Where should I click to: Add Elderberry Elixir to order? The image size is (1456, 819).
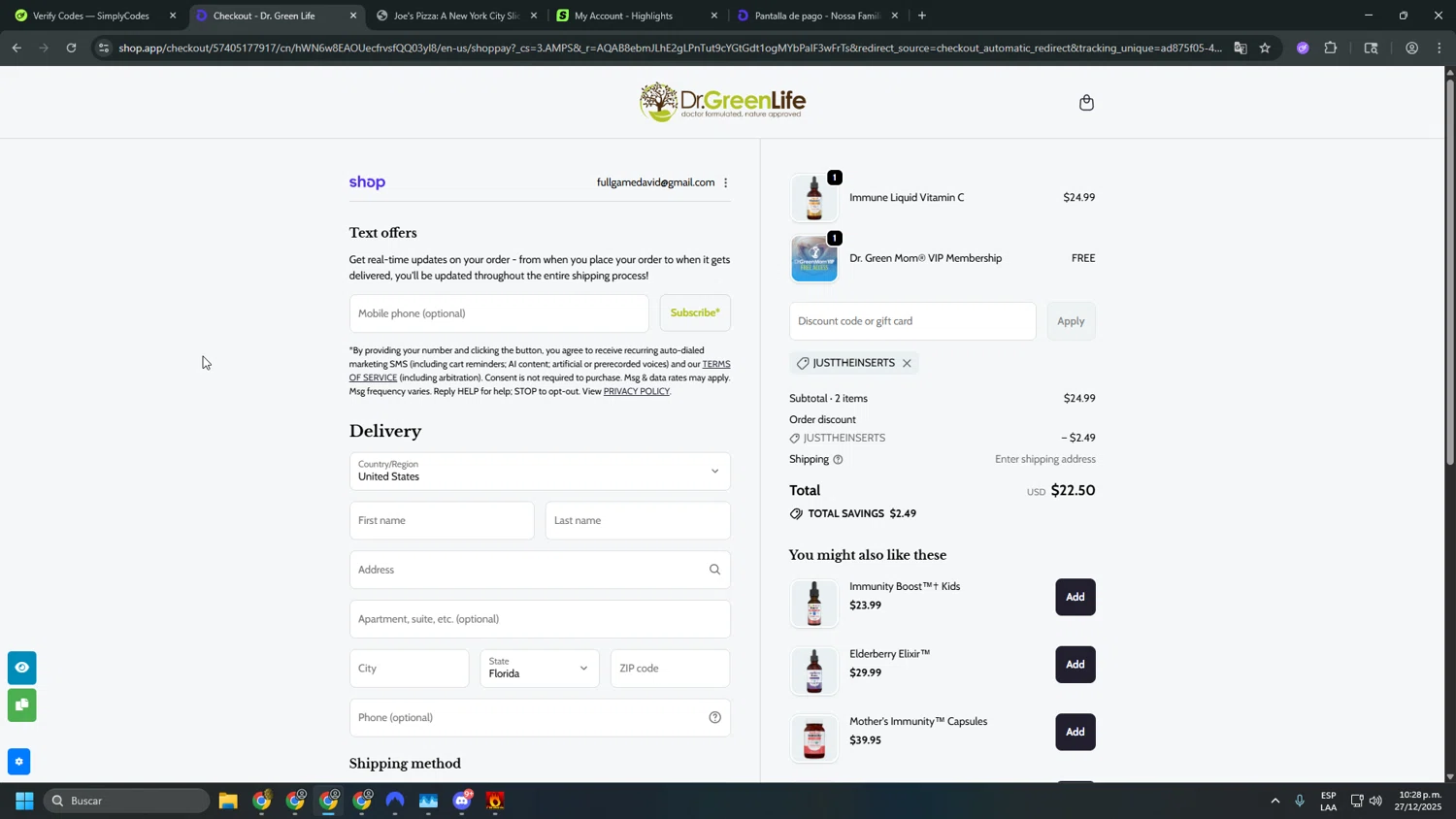(x=1075, y=665)
